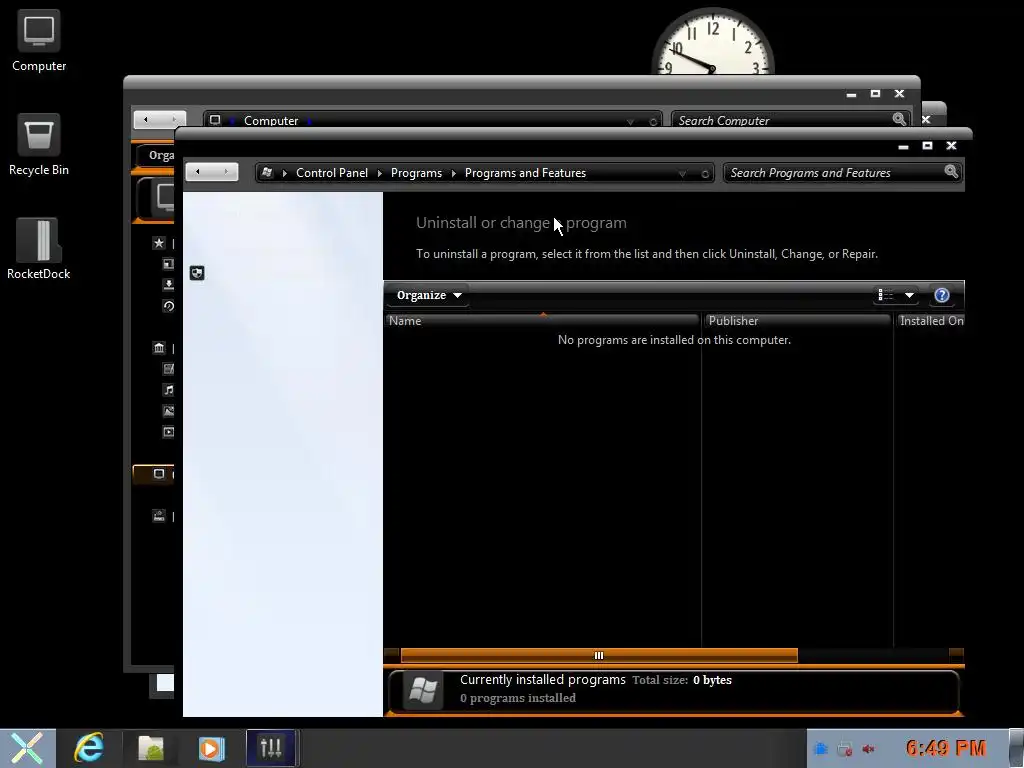Click the horizontal scrollbar thumb
Image resolution: width=1024 pixels, height=768 pixels.
(x=599, y=655)
